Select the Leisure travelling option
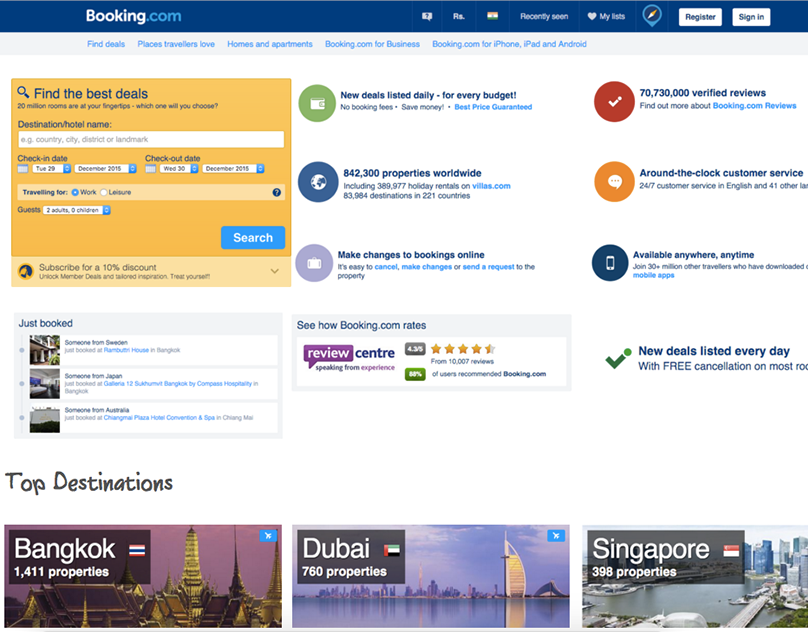808x632 pixels. (x=104, y=192)
